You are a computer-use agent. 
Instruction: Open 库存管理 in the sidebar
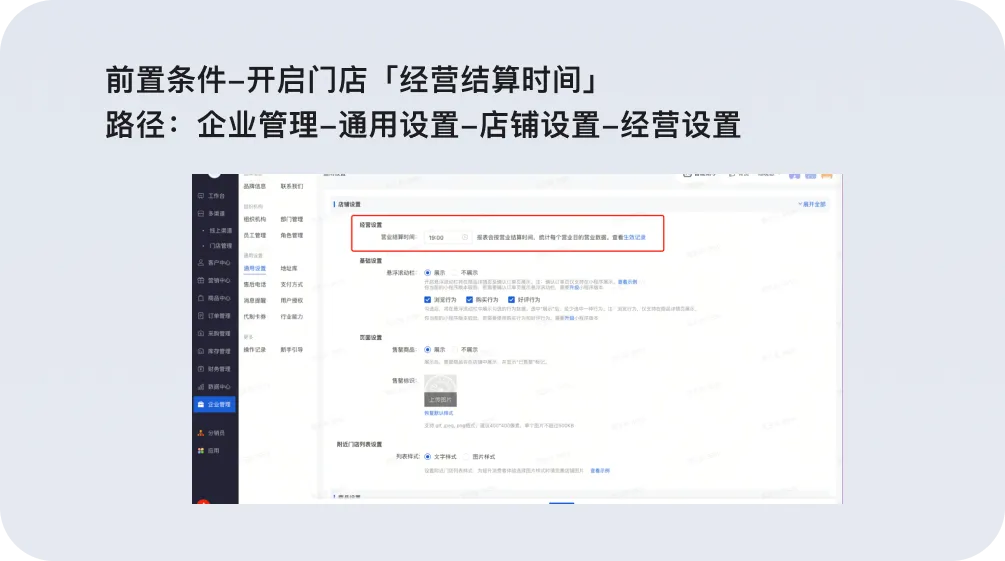coord(215,351)
